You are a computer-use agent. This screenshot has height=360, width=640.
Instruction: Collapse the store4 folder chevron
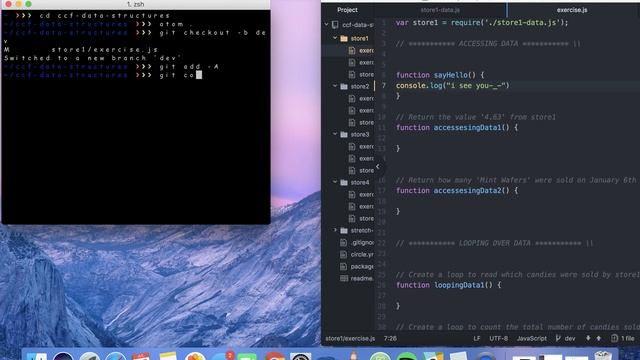coord(335,182)
